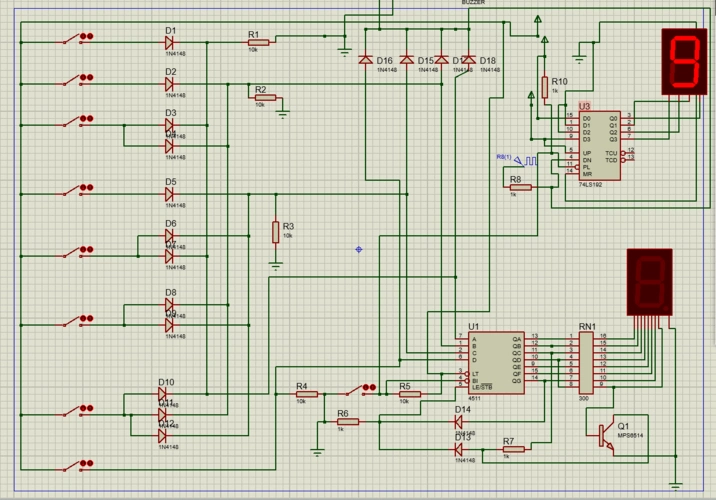Toggle the switch connected to D2
716x500 pixels.
point(73,82)
